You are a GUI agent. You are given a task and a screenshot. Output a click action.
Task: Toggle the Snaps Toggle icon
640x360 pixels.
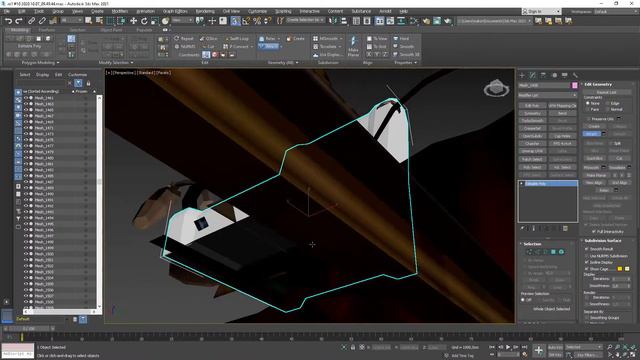tap(236, 20)
